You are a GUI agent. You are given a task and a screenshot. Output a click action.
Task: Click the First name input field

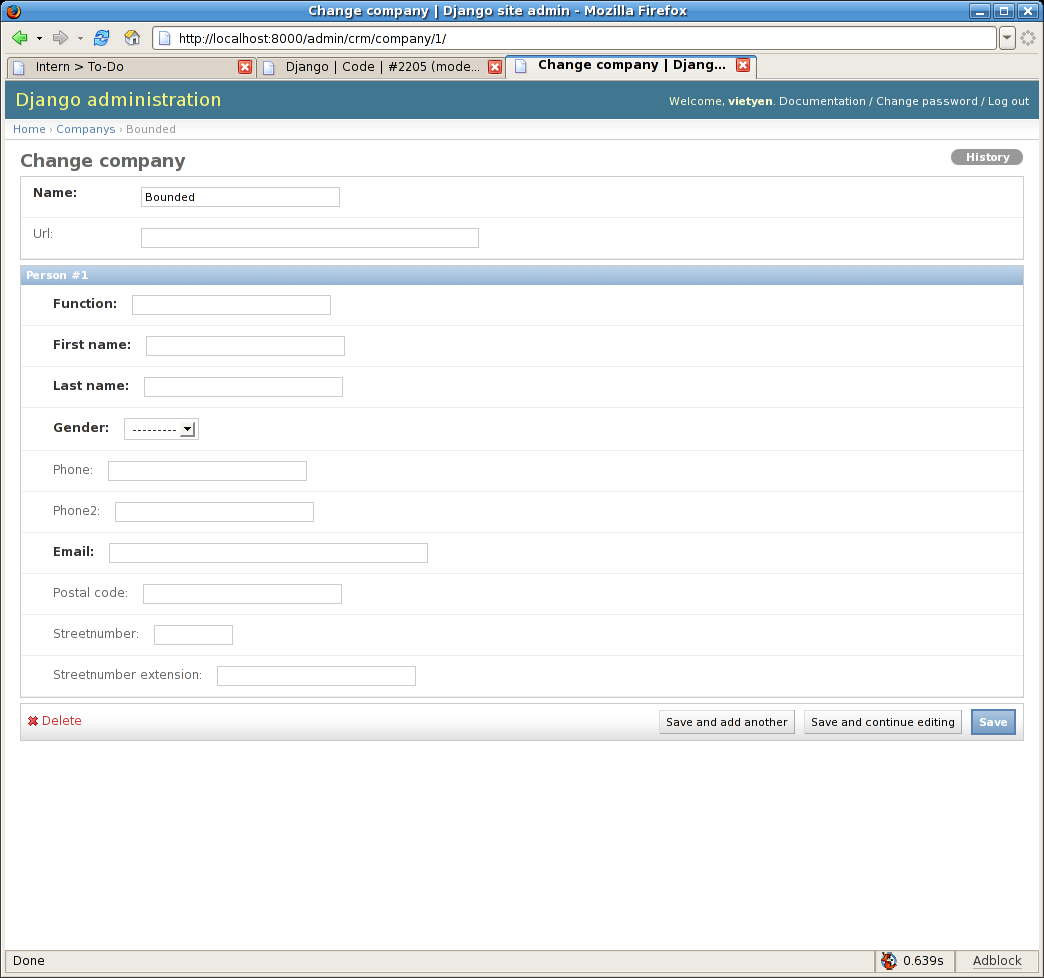coord(245,346)
